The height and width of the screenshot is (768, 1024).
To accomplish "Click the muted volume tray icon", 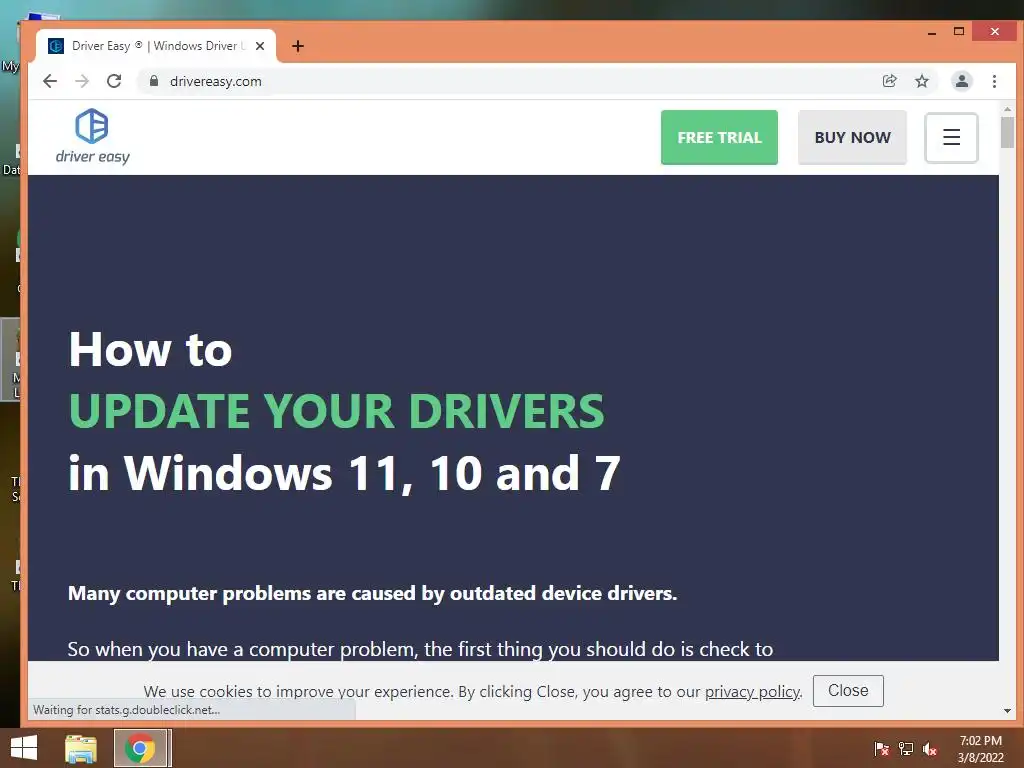I will (930, 748).
